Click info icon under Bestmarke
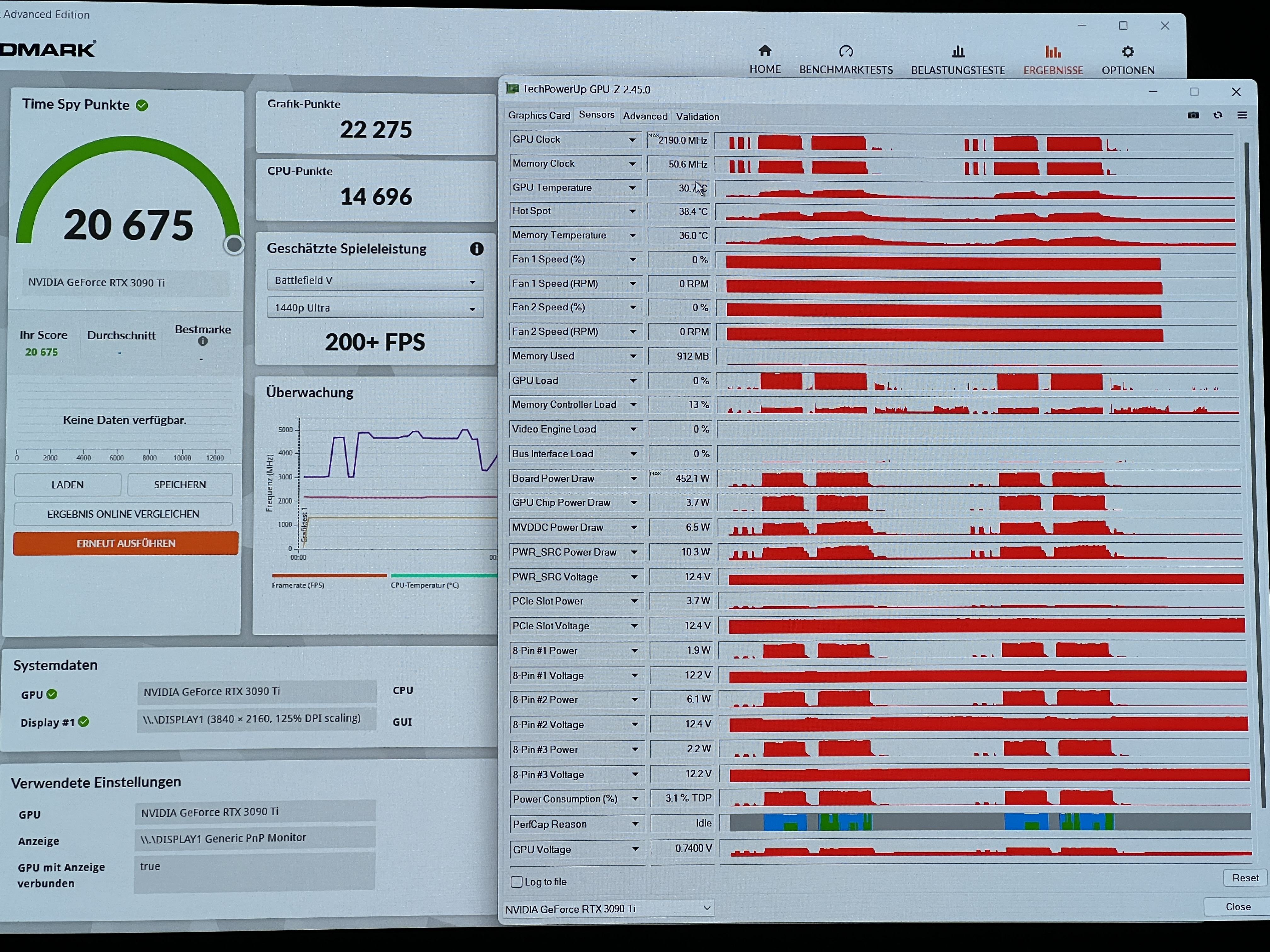 pos(203,341)
